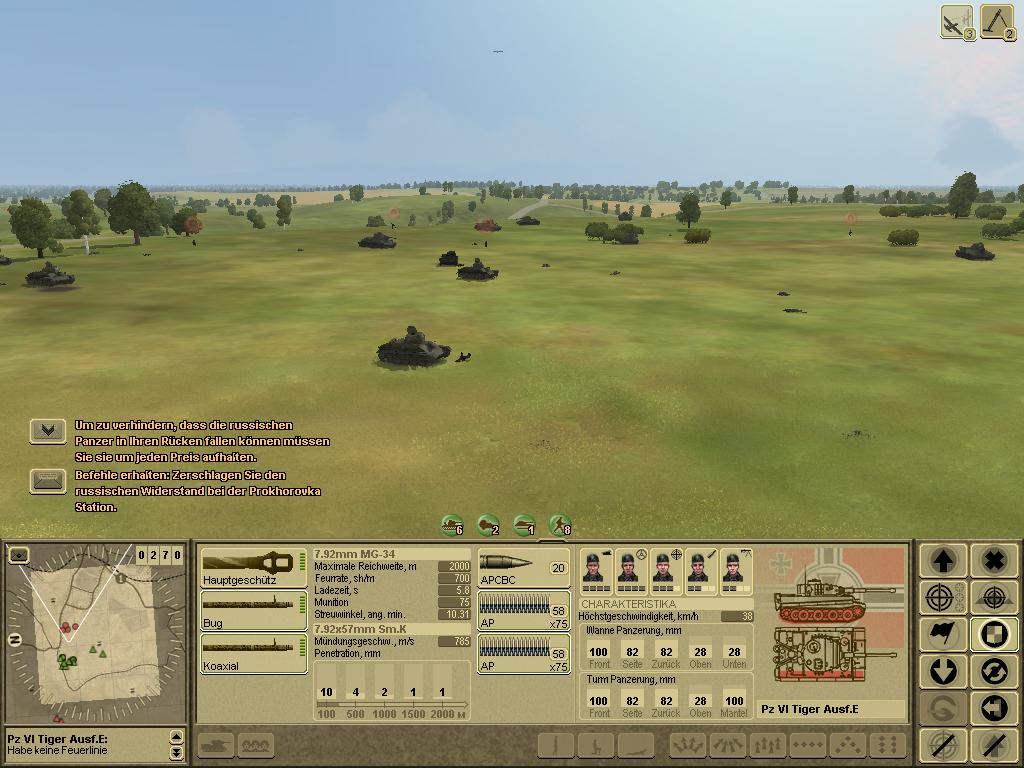1024x768 pixels.
Task: Toggle the minimap view mode button
Action: point(18,555)
